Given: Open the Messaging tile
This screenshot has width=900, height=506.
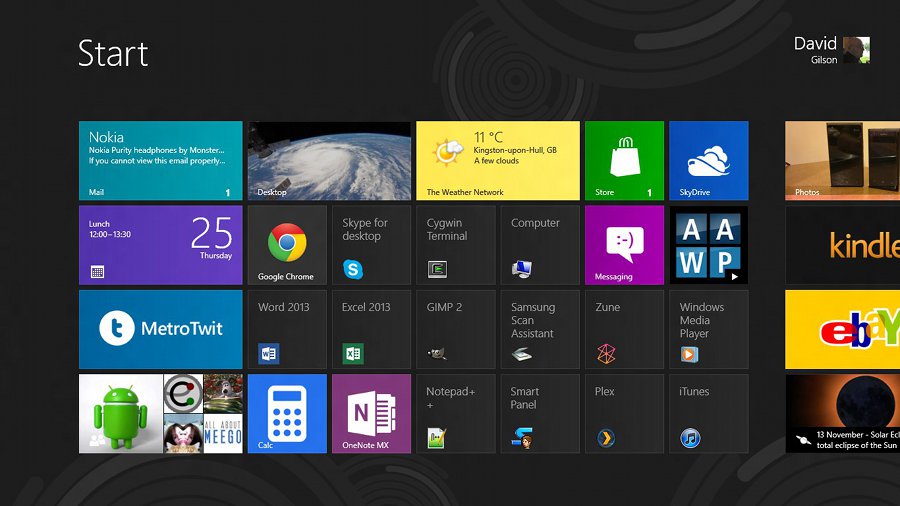Looking at the screenshot, I should tap(624, 245).
